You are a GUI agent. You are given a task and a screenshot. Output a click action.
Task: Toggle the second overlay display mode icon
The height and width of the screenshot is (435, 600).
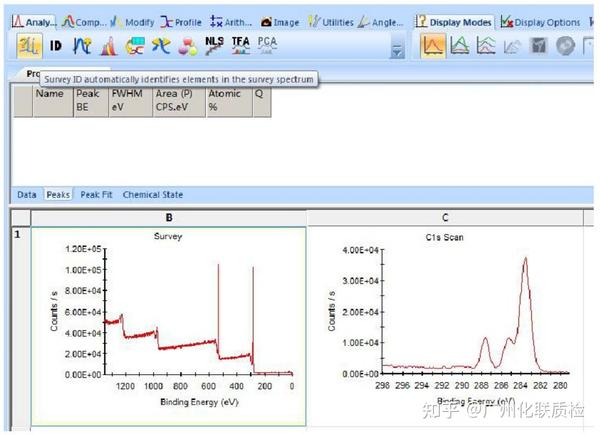[x=460, y=46]
